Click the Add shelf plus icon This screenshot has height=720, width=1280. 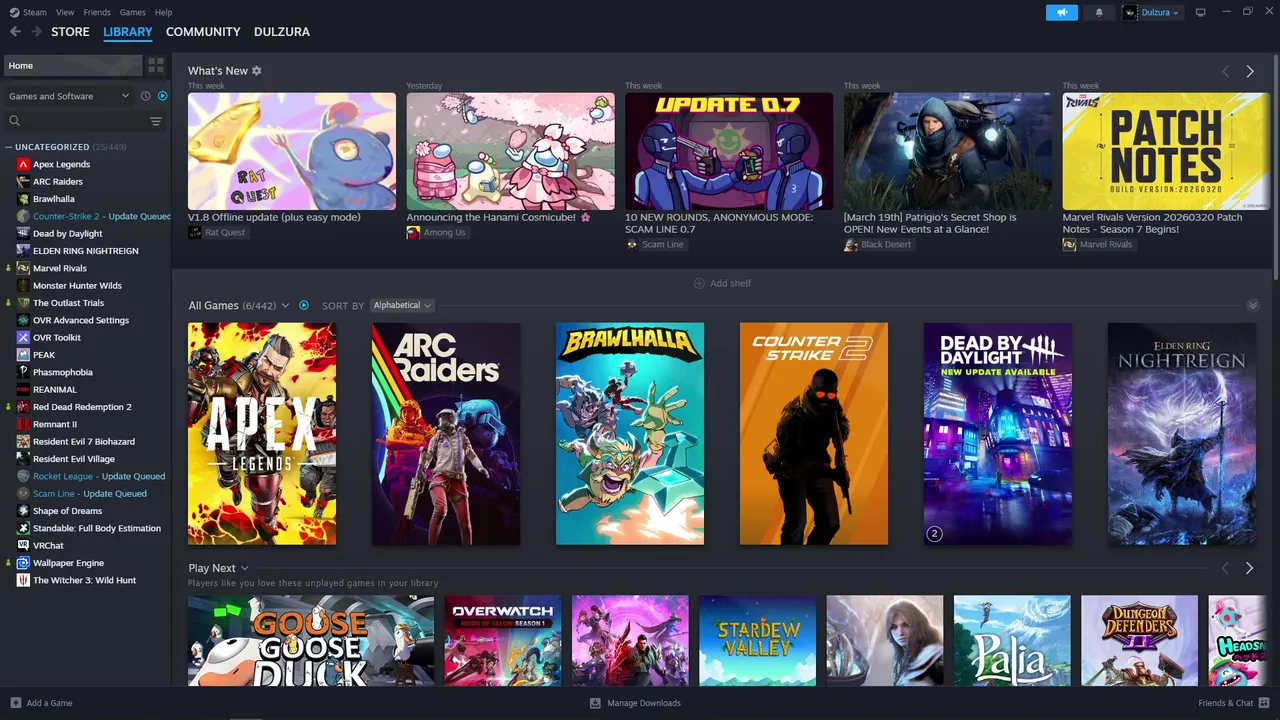[x=699, y=283]
